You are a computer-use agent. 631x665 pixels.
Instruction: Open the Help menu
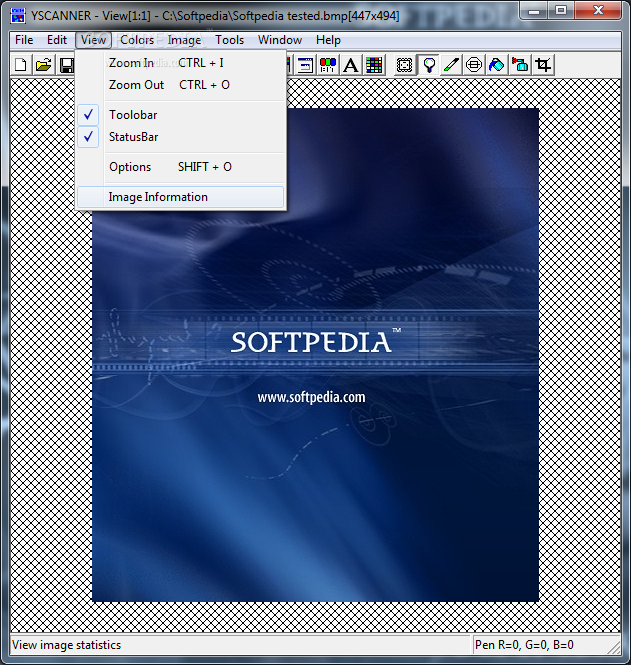click(328, 40)
